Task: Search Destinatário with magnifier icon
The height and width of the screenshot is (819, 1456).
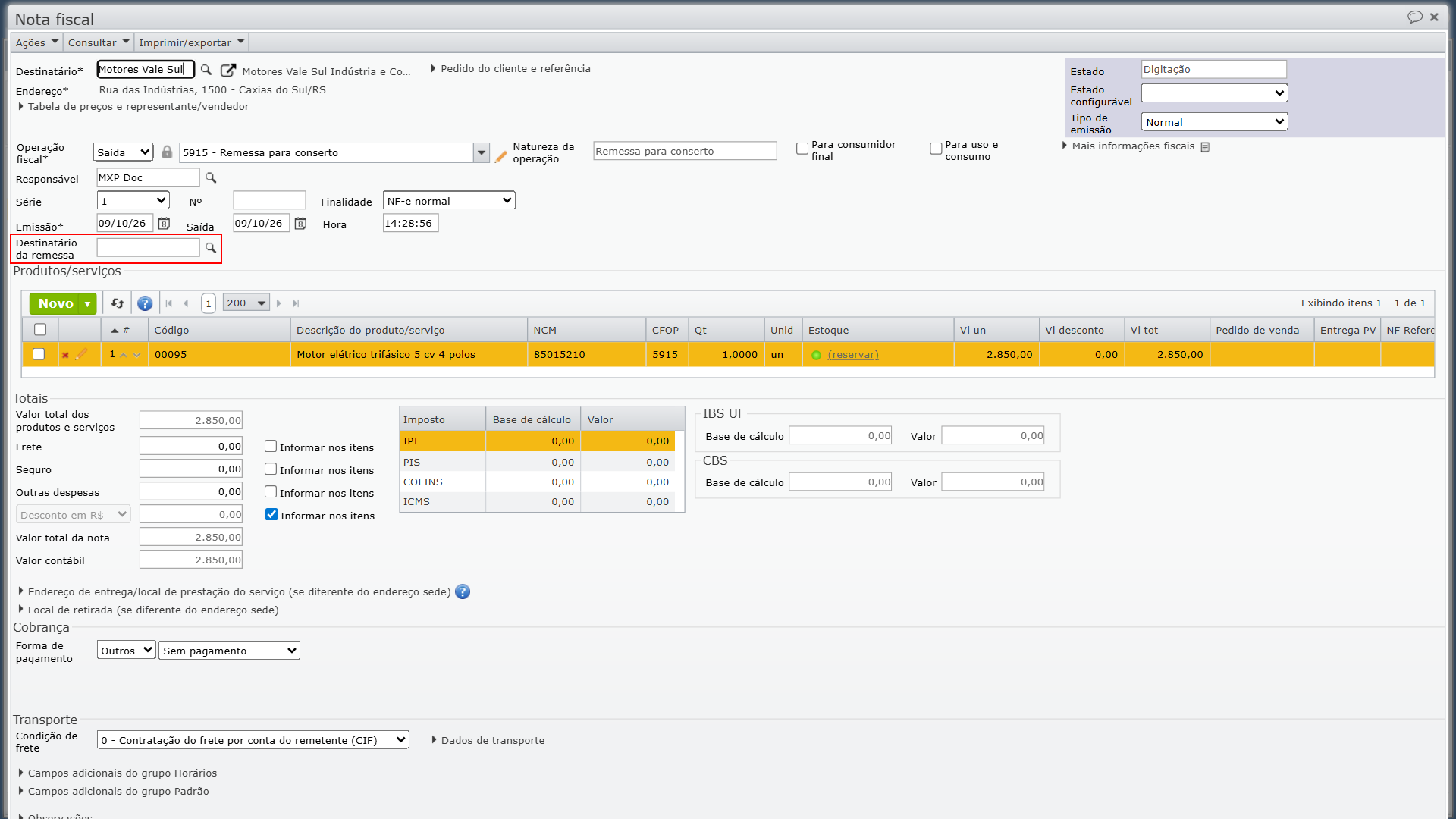Action: coord(206,70)
